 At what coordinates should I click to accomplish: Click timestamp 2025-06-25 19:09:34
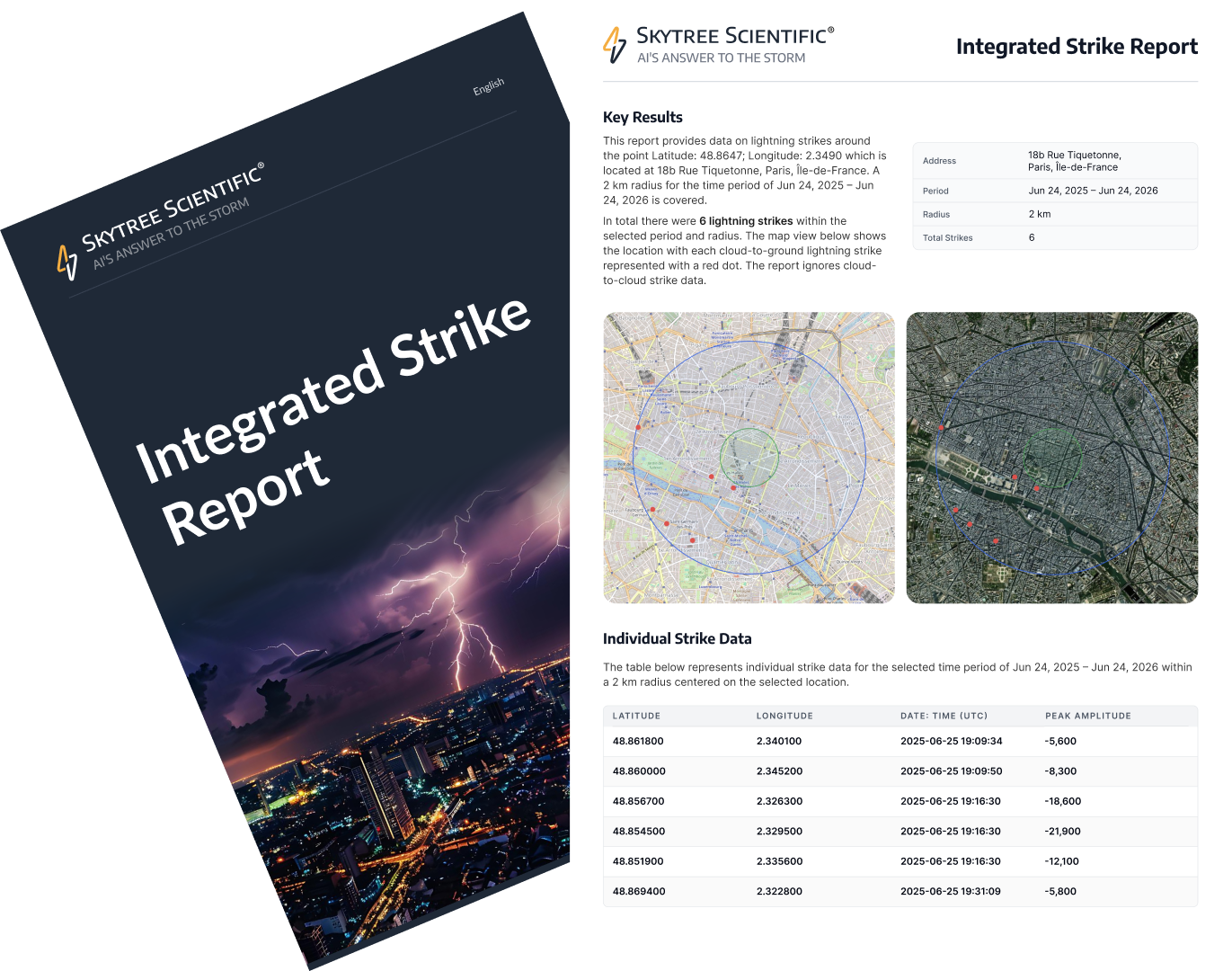pyautogui.click(x=951, y=741)
